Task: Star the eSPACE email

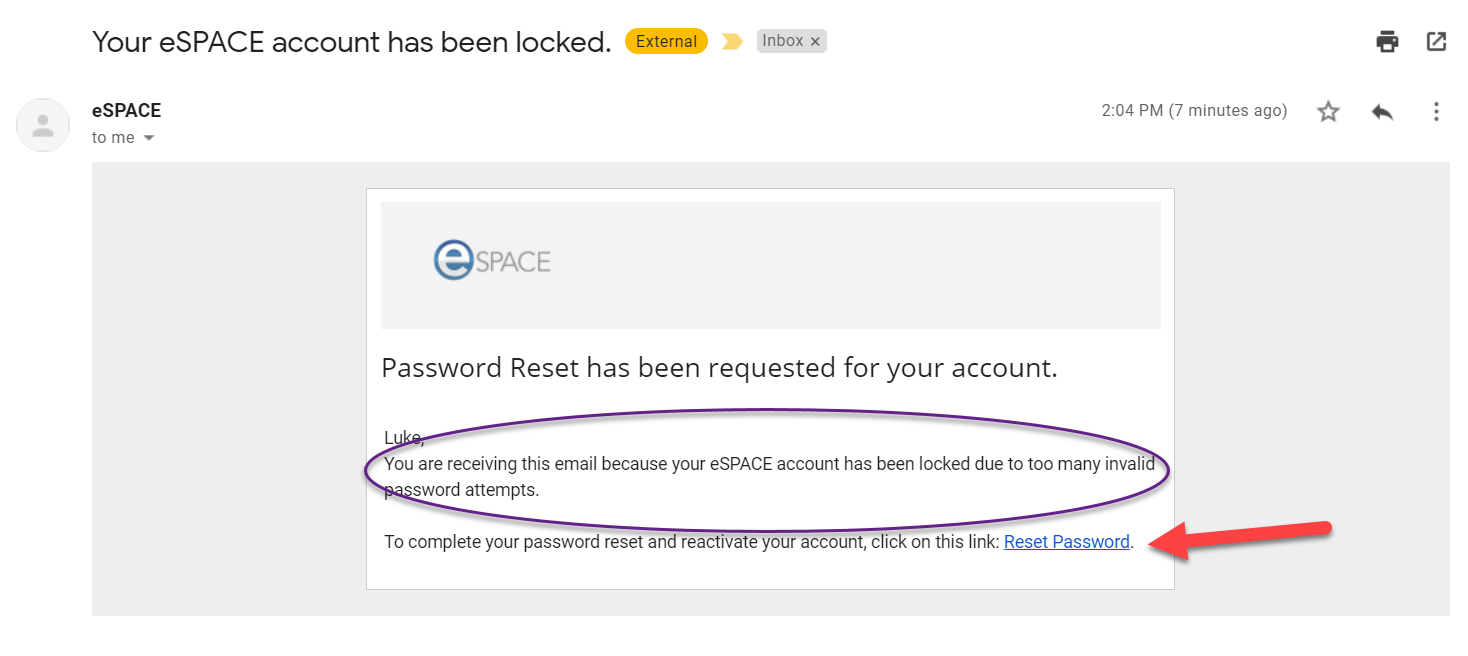Action: click(1328, 112)
